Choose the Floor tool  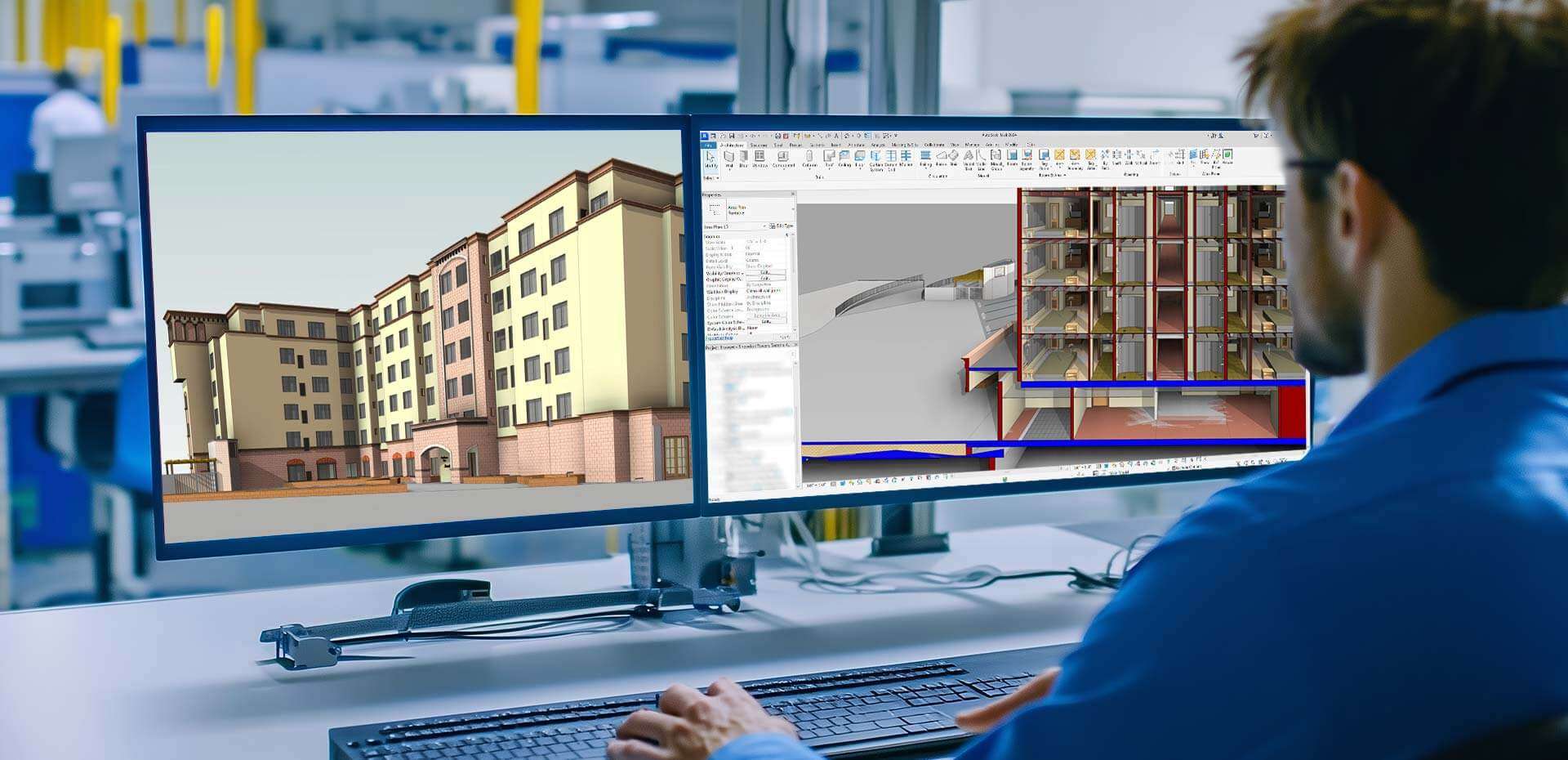(860, 161)
